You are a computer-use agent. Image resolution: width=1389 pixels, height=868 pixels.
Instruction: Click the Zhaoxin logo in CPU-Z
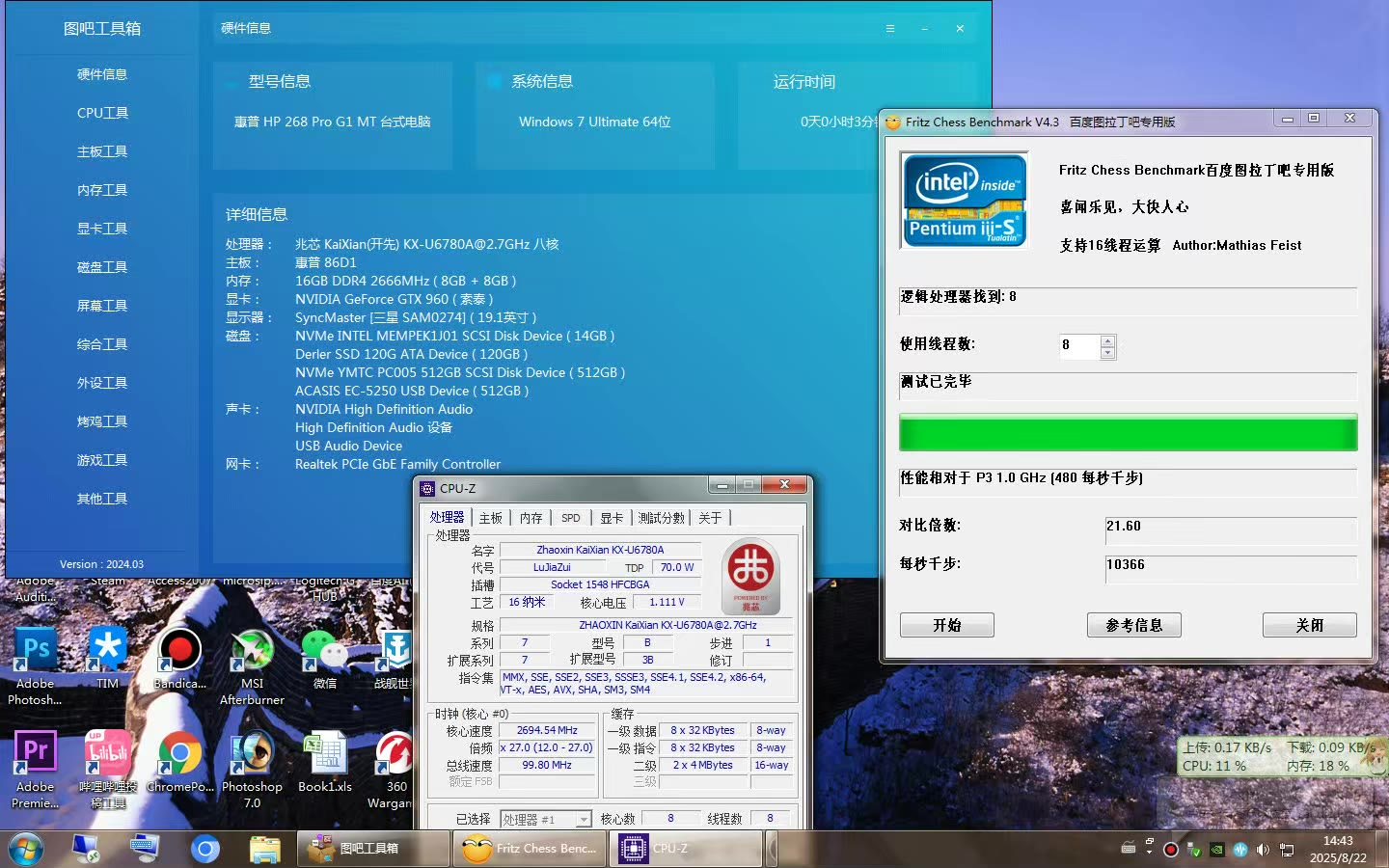[x=750, y=577]
